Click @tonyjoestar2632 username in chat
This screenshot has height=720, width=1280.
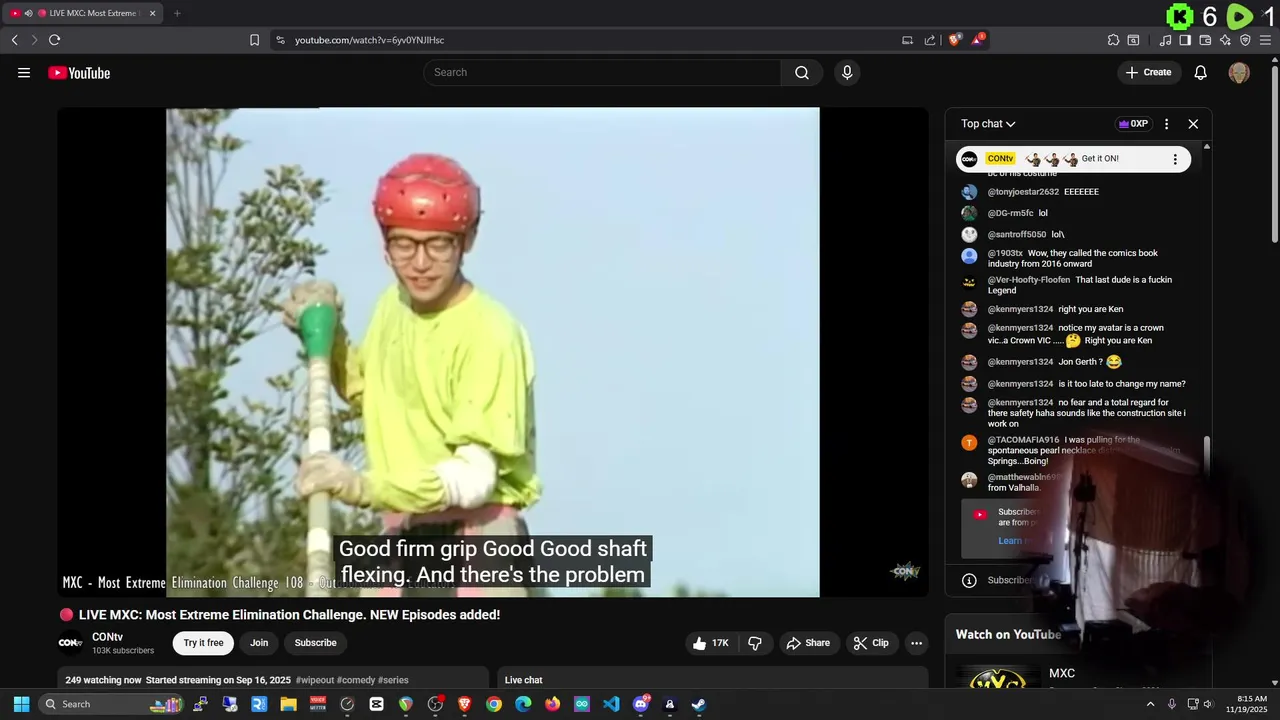click(1023, 192)
